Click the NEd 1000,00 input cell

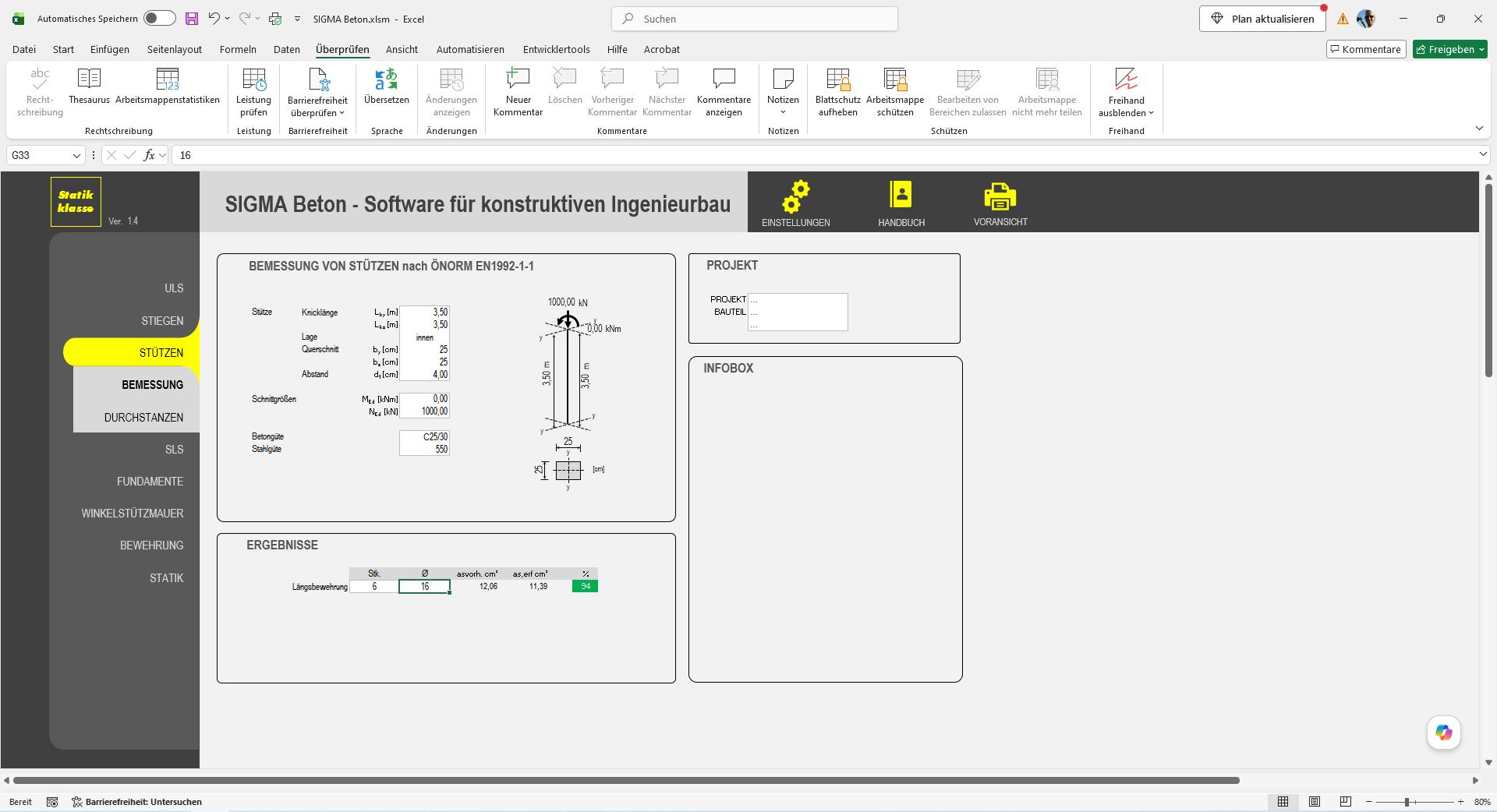click(424, 411)
